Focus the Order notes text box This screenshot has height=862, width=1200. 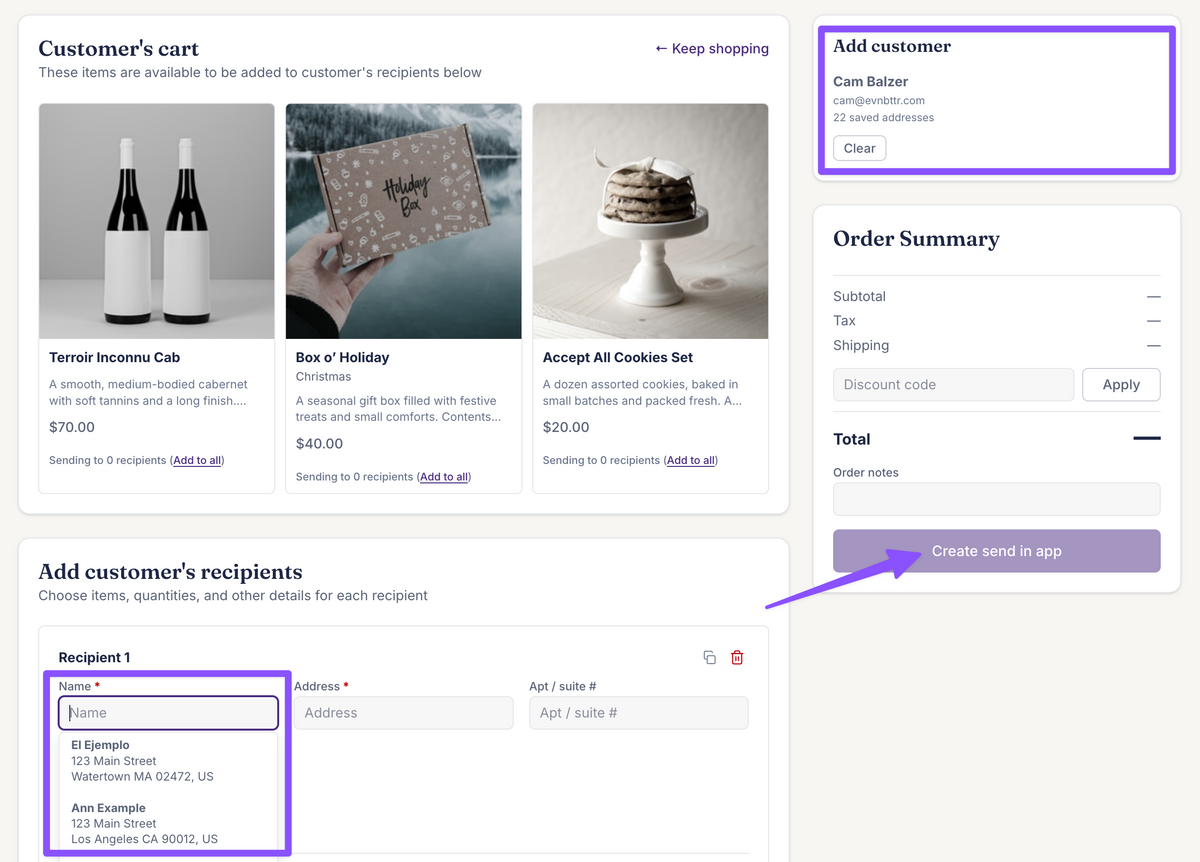point(996,499)
